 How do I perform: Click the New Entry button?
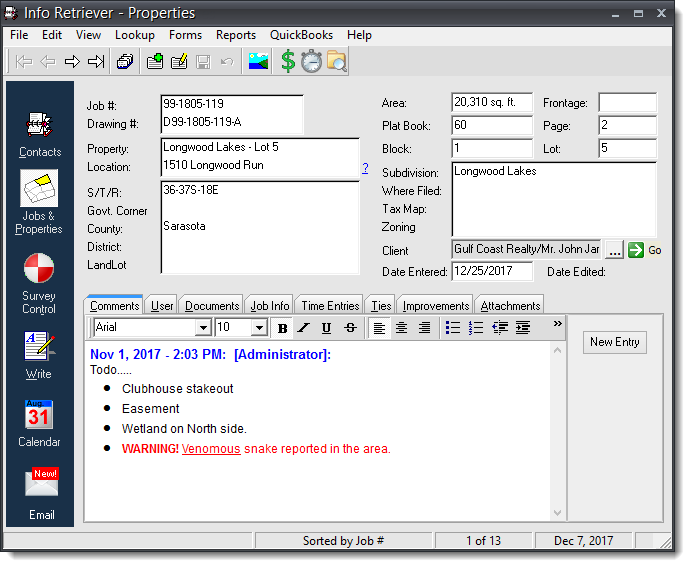614,342
